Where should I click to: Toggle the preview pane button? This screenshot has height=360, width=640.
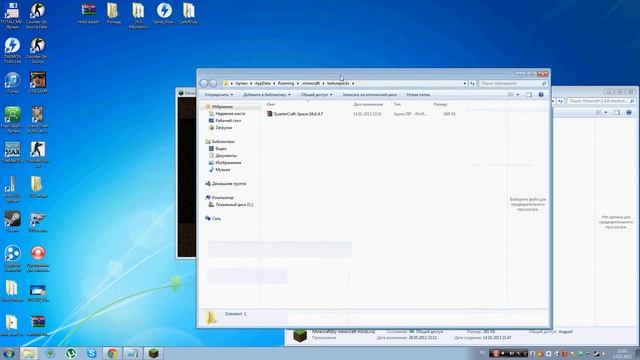click(529, 95)
